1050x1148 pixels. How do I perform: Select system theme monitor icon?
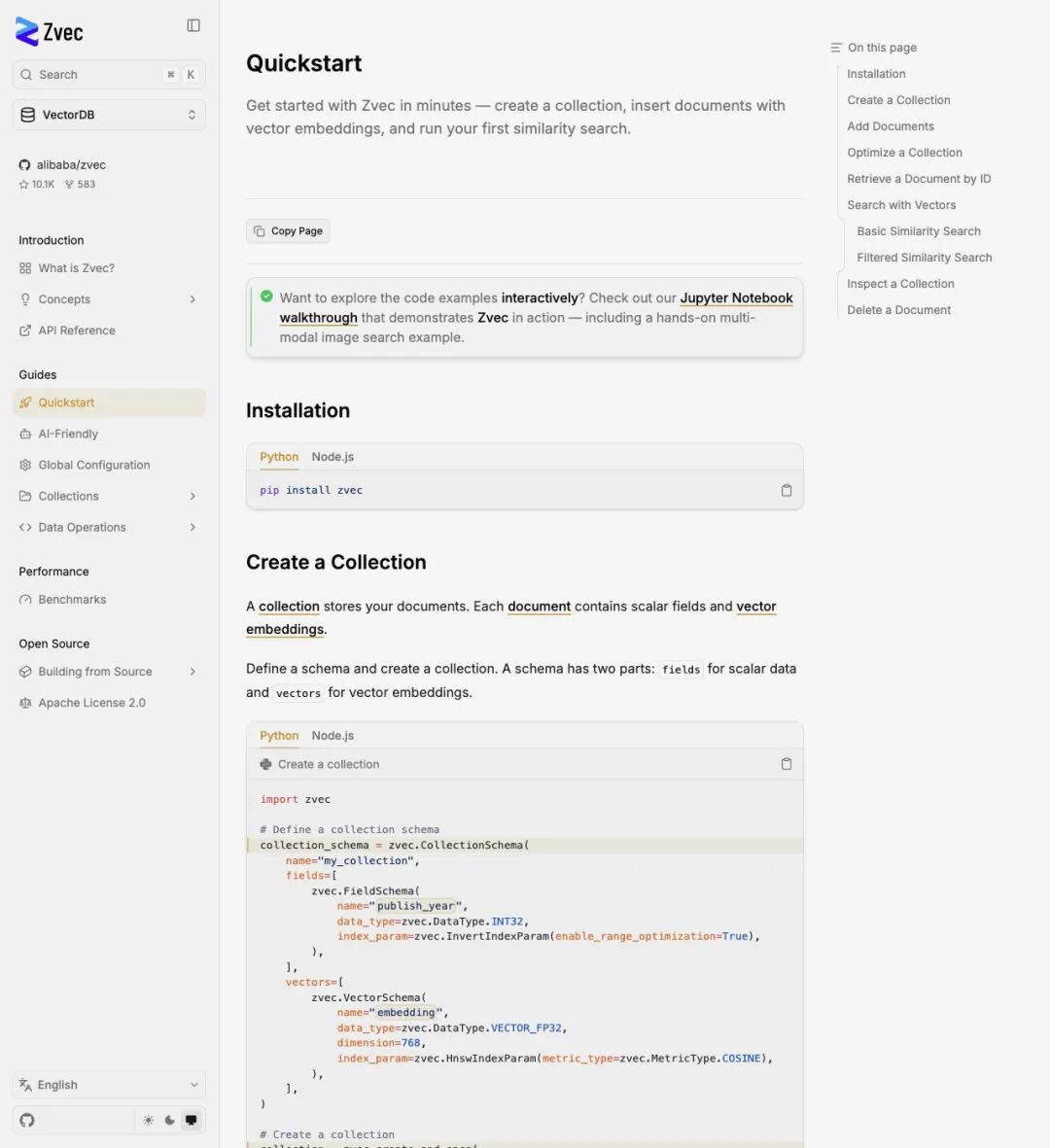click(x=192, y=1120)
